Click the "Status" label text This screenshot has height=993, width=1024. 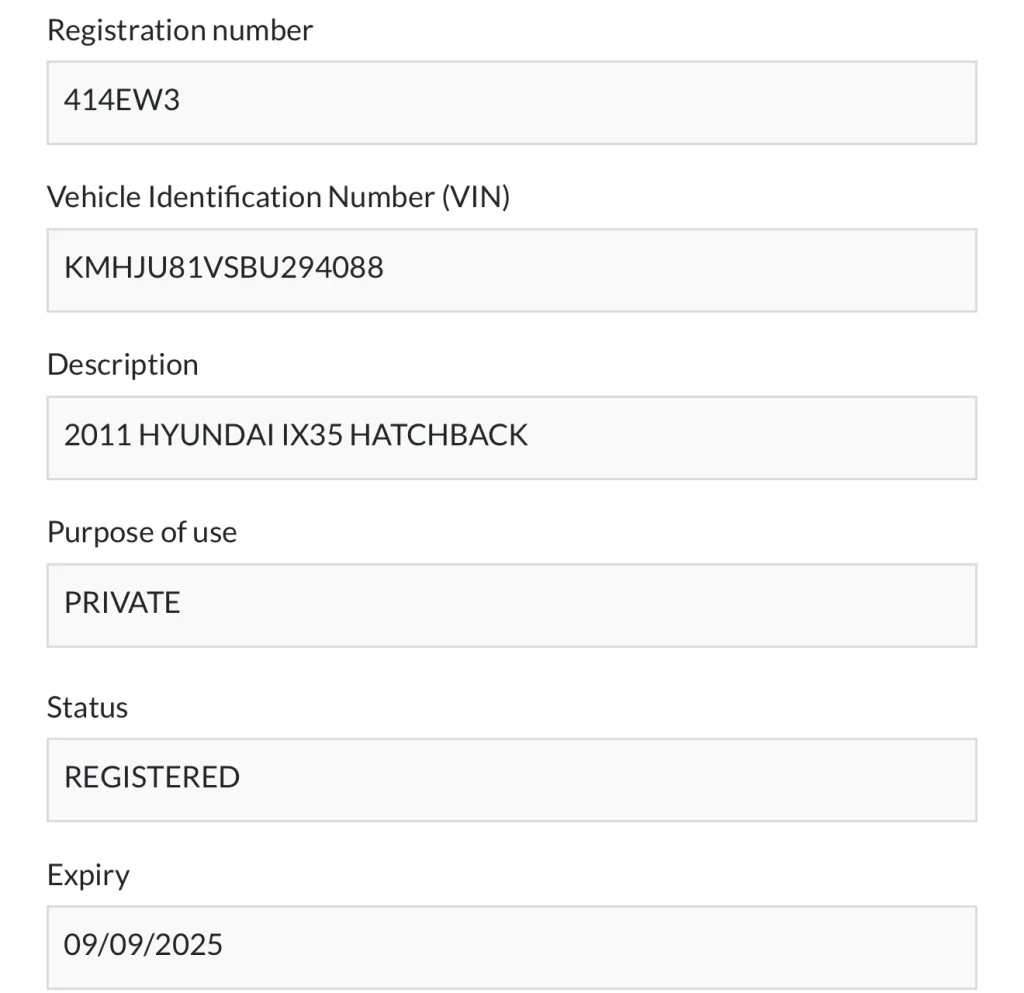87,708
